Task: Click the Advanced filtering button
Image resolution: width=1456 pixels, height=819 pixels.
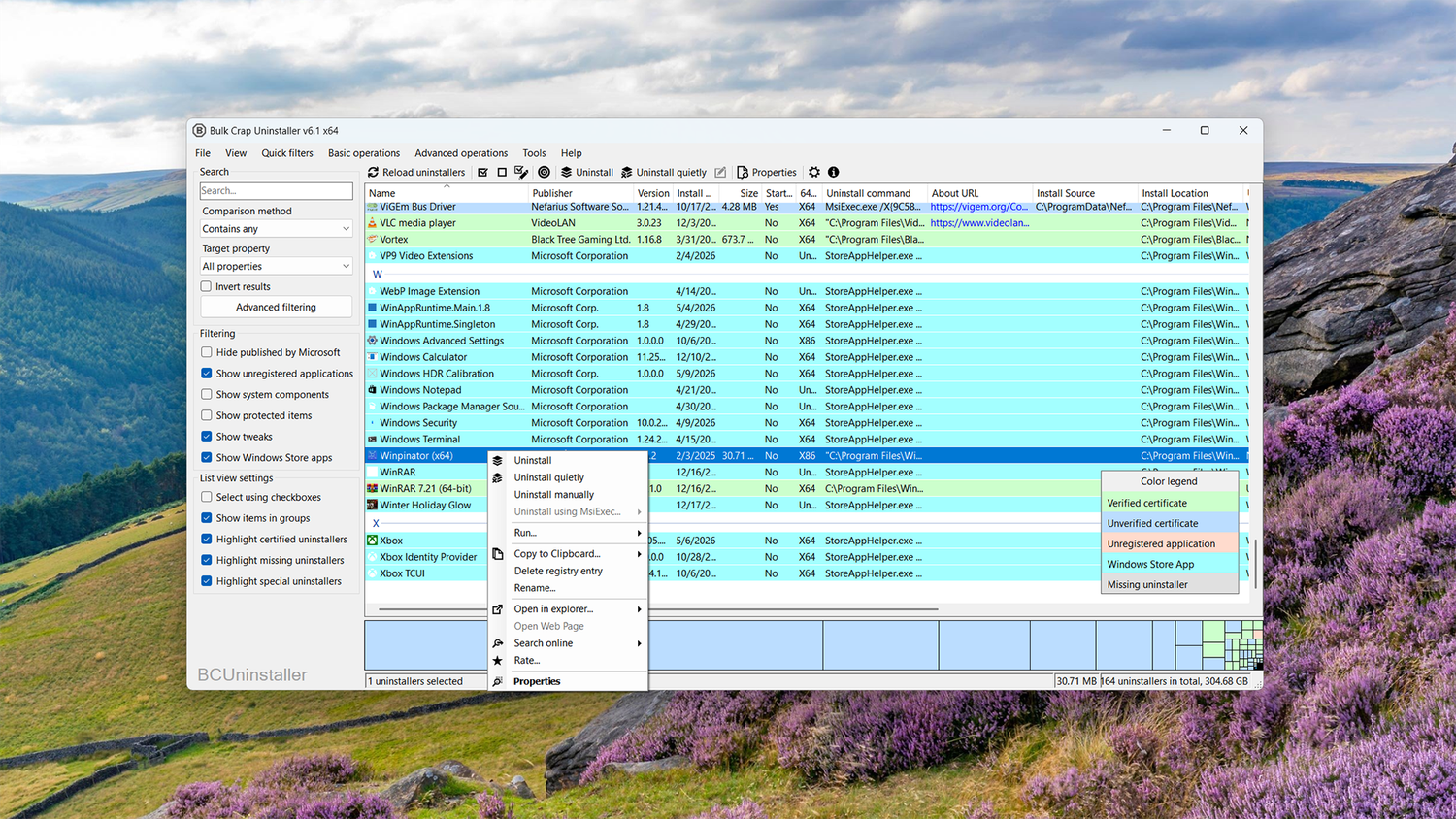Action: (277, 307)
